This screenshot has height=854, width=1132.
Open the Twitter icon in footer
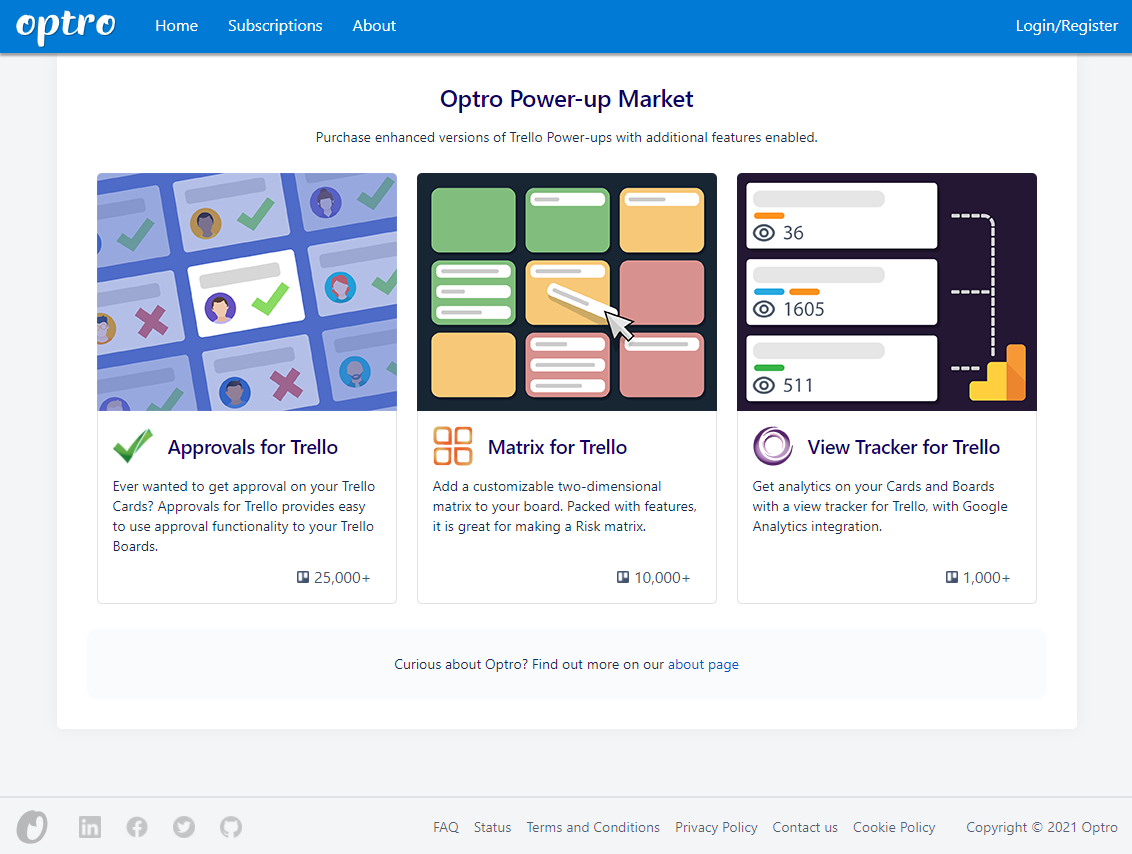pyautogui.click(x=184, y=827)
